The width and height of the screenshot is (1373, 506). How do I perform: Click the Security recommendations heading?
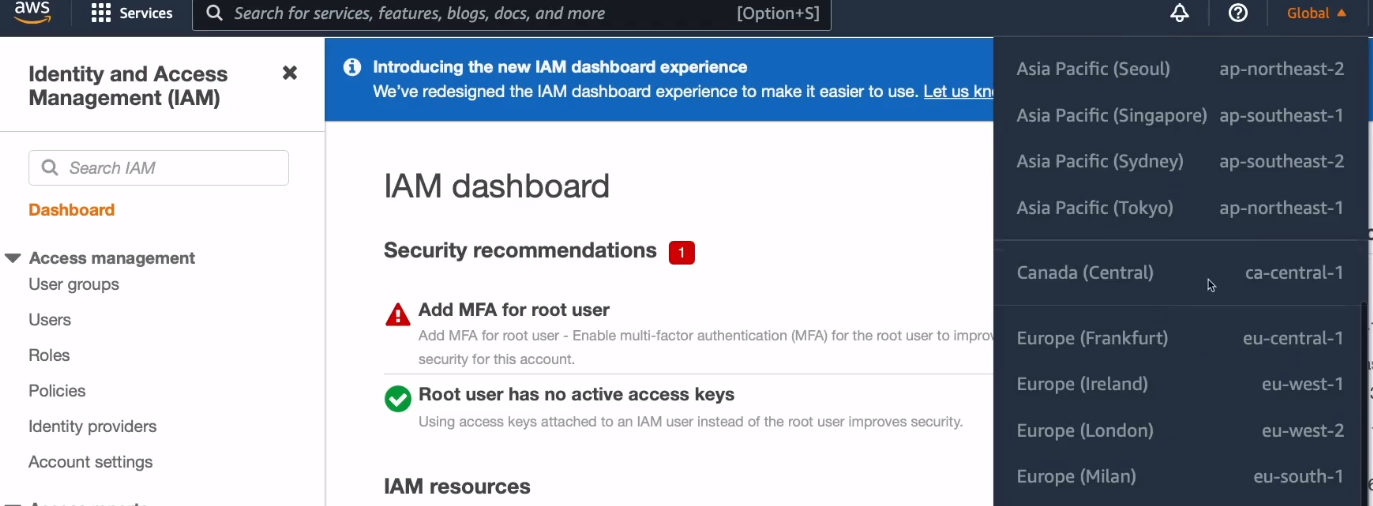pyautogui.click(x=520, y=250)
